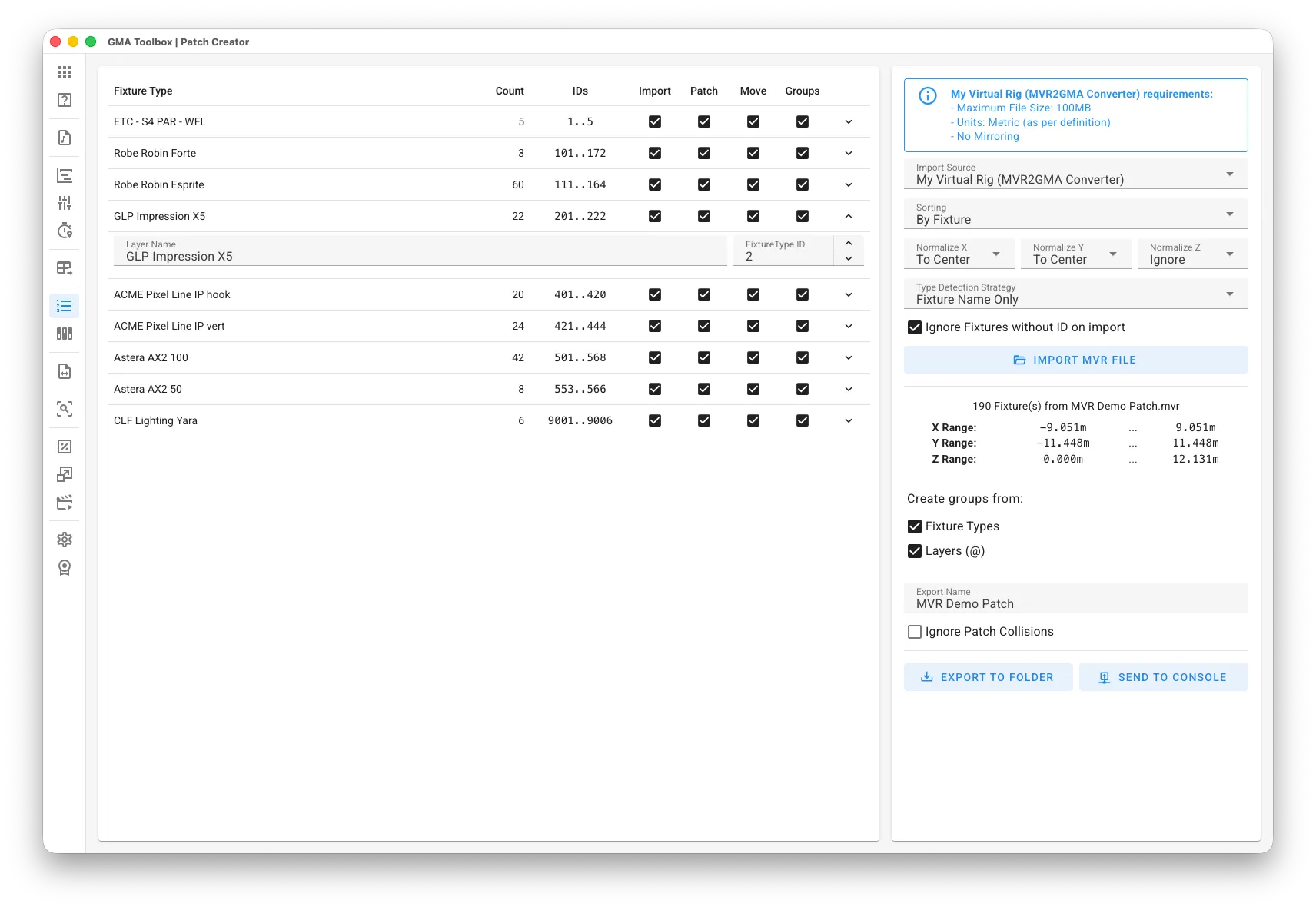Open the Help panel icon
This screenshot has height=910, width=1316.
[x=65, y=100]
